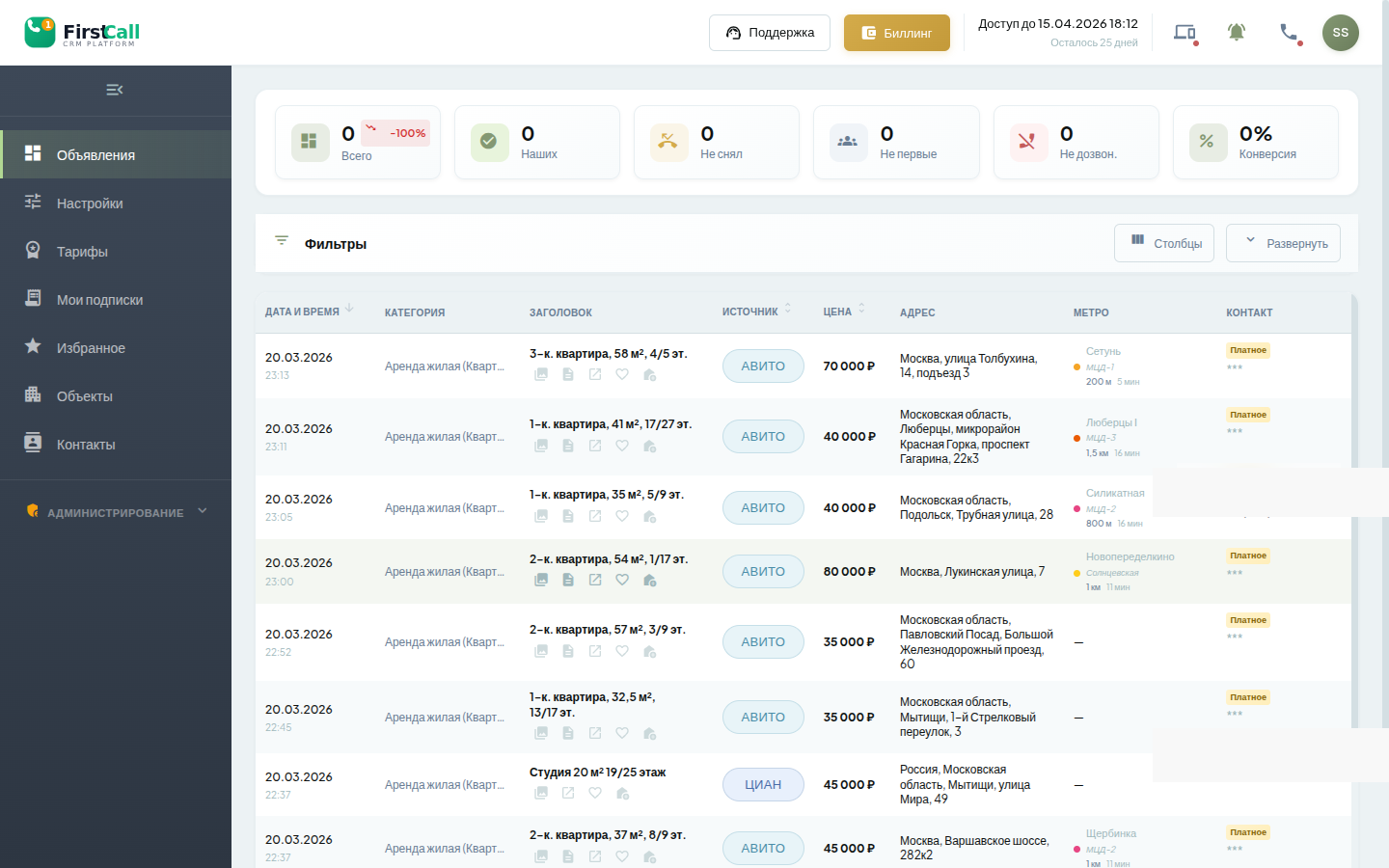
Task: Add the 2-к. квартира, 54 м² listing to favorites
Action: point(622,580)
